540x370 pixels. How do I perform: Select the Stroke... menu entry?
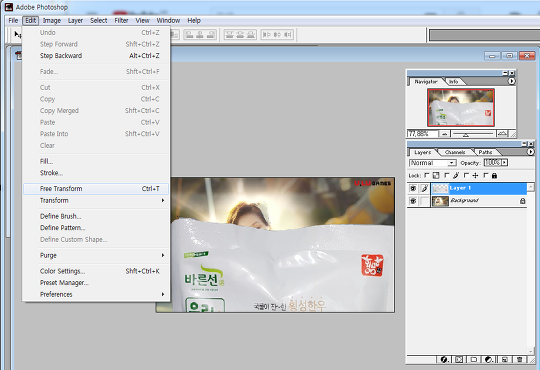click(x=96, y=173)
